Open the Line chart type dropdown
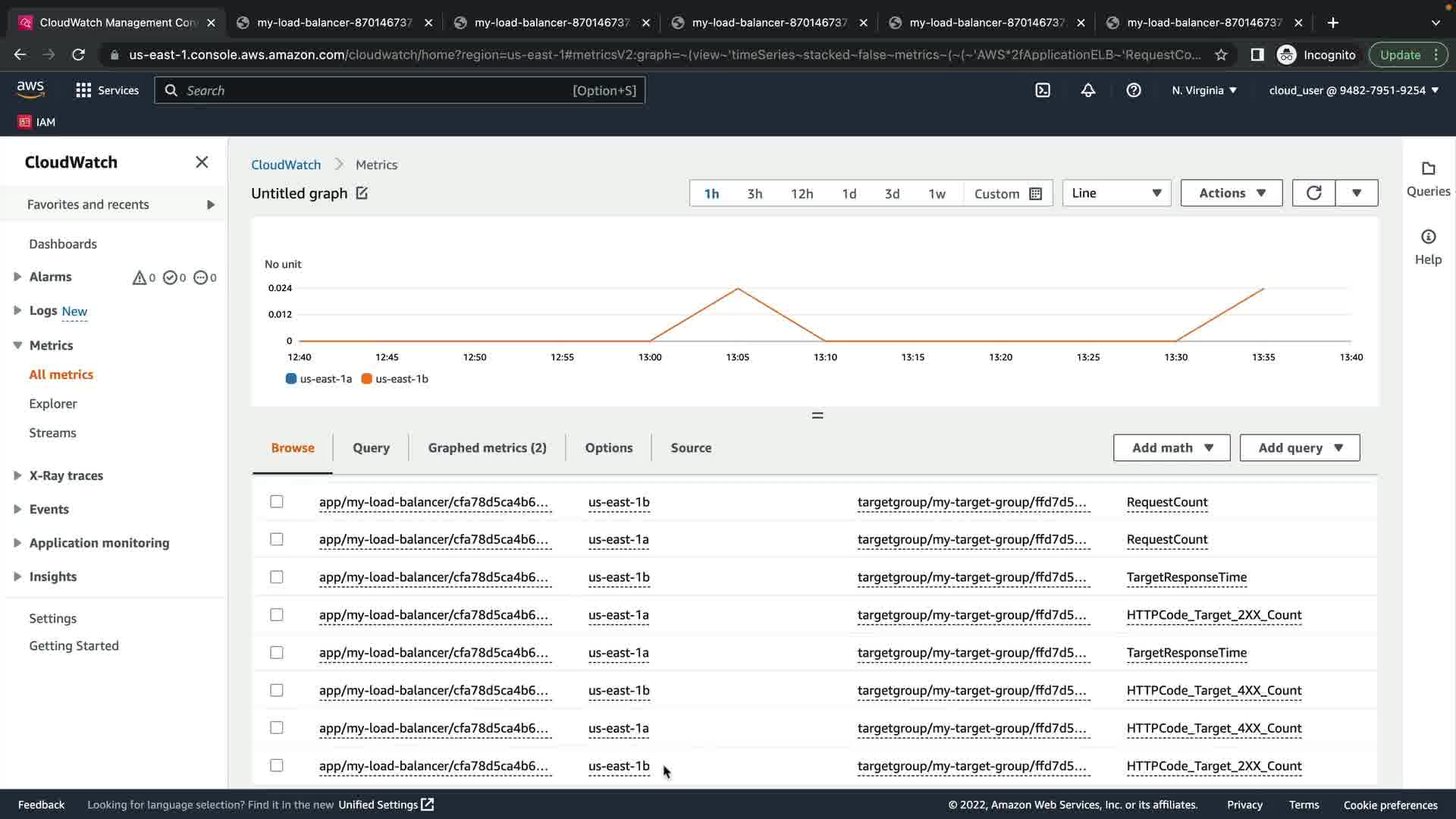 pos(1116,193)
